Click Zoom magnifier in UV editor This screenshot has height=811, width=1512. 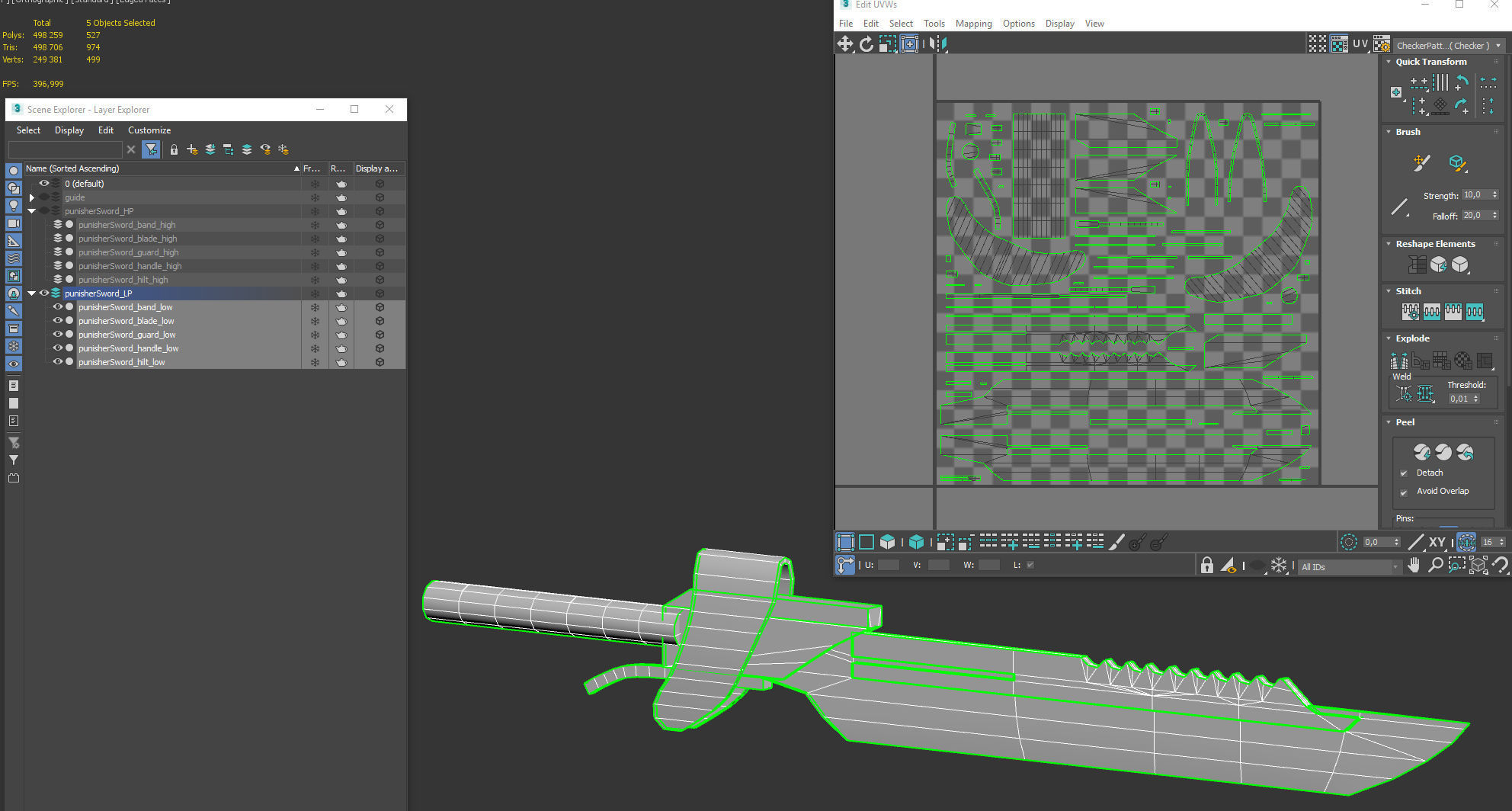[1435, 565]
